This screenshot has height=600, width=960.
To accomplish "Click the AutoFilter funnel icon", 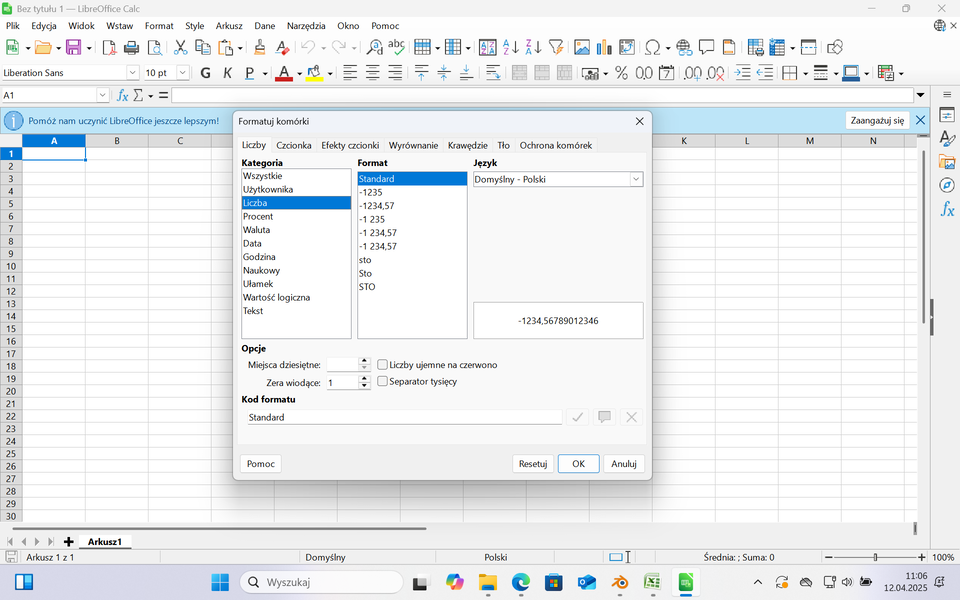I will 557,47.
